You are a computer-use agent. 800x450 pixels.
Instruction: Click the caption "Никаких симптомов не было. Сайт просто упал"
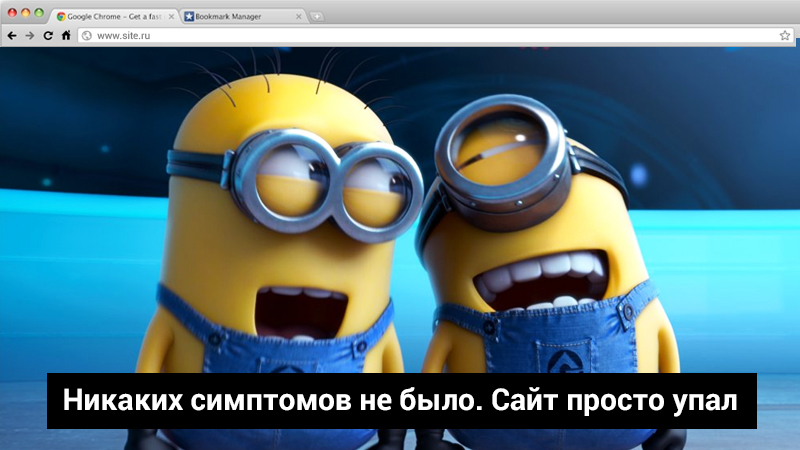pos(402,401)
